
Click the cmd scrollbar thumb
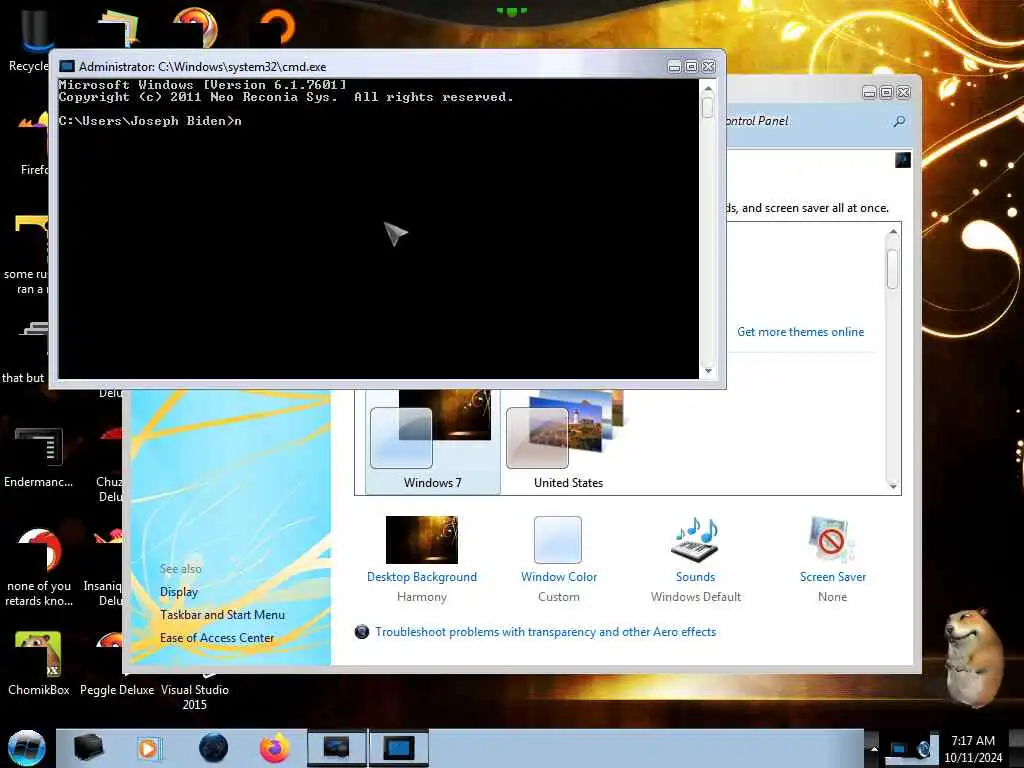tap(708, 107)
